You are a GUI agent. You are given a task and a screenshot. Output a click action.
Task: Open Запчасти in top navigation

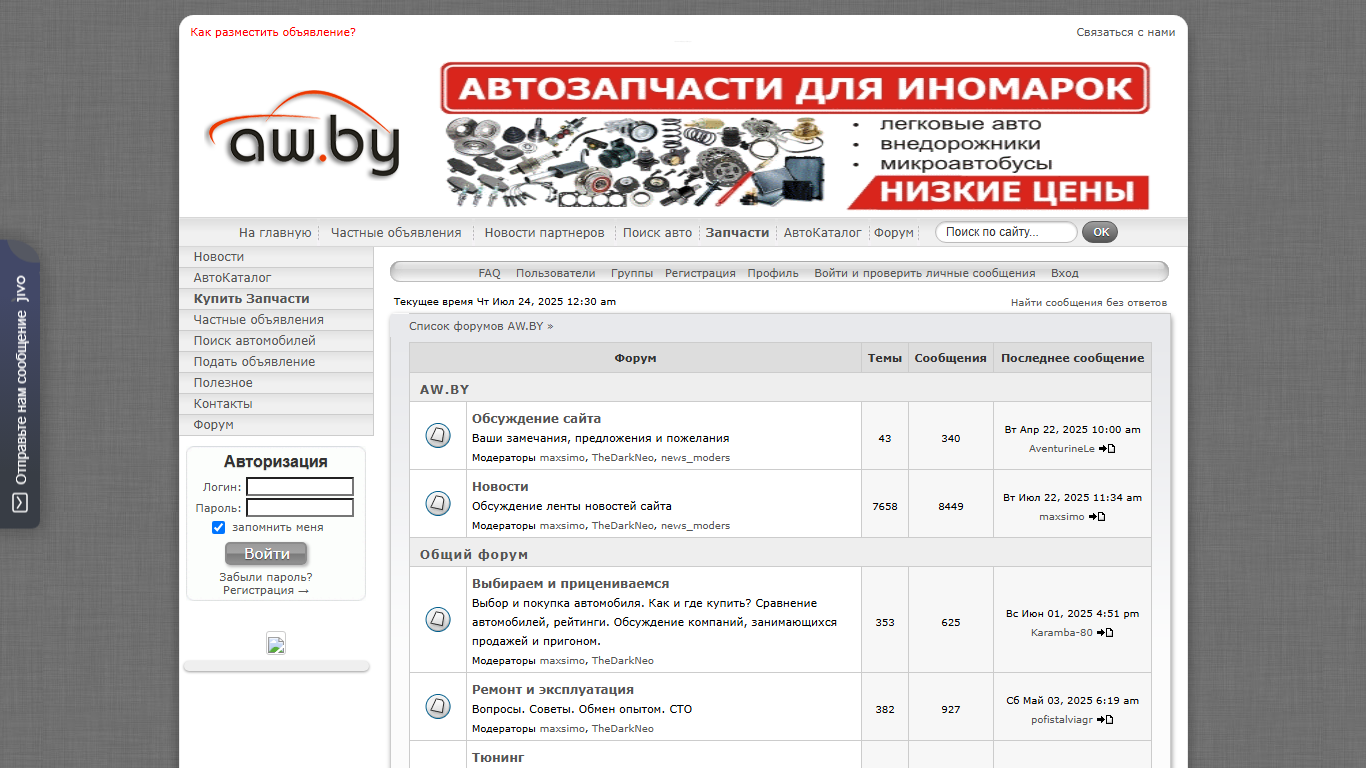pos(737,233)
